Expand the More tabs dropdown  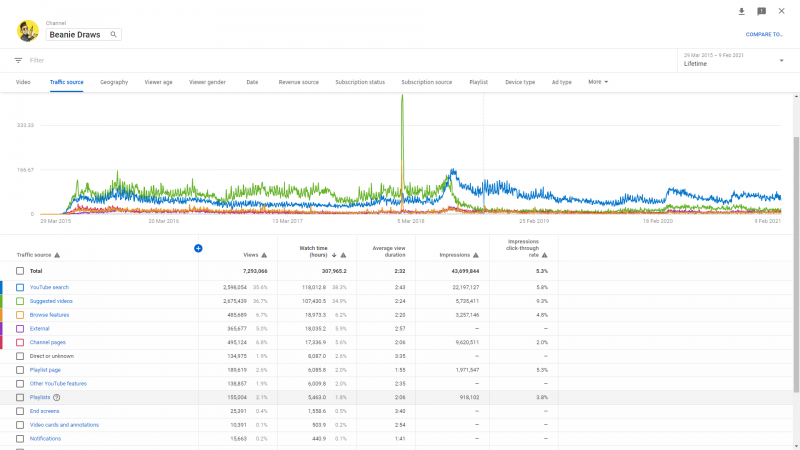pyautogui.click(x=598, y=82)
